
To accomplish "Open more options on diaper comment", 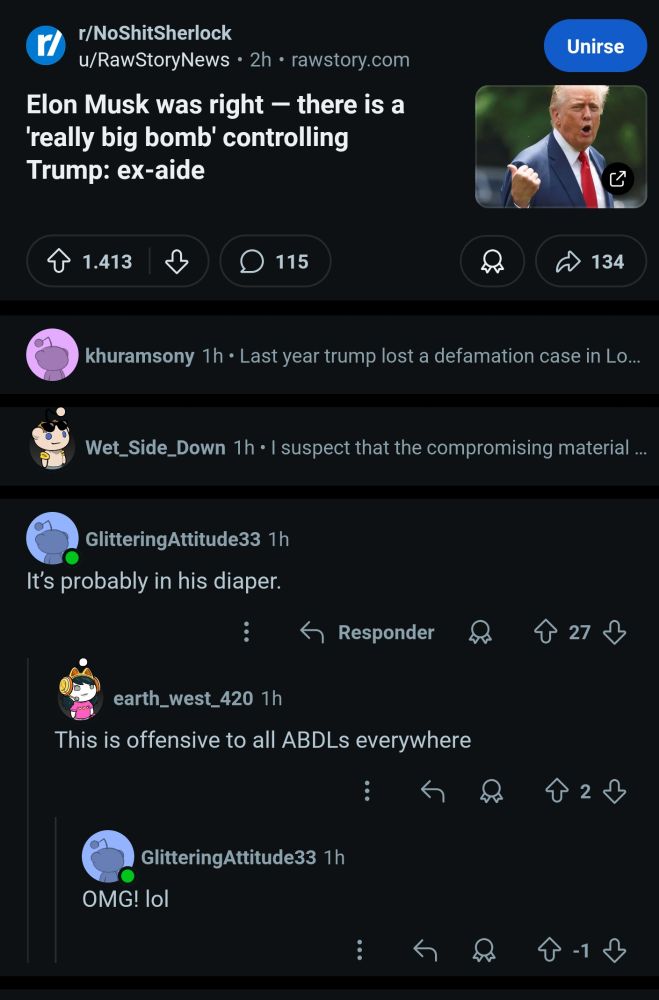I will click(246, 632).
